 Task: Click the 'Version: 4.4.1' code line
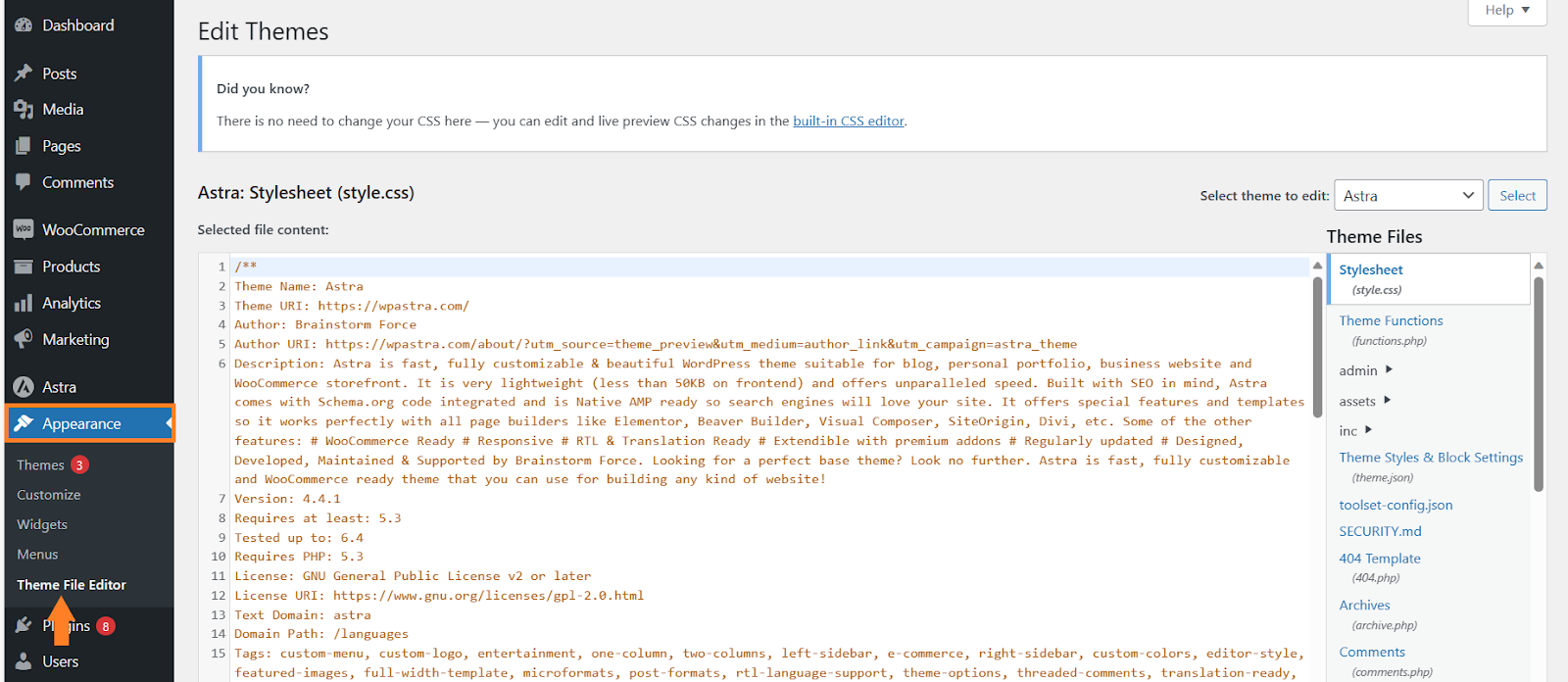pos(287,499)
